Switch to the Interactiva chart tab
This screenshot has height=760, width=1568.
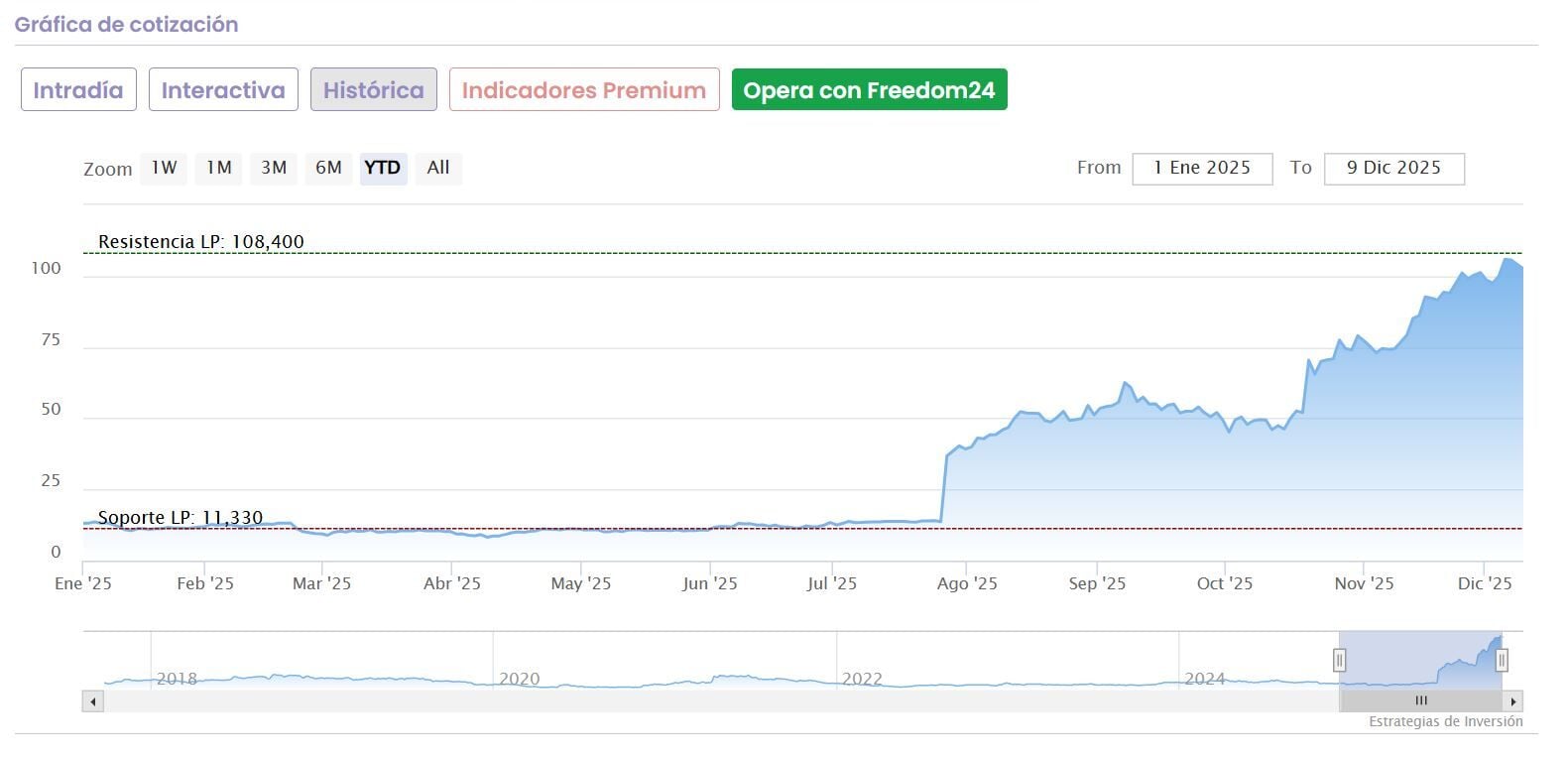click(223, 90)
